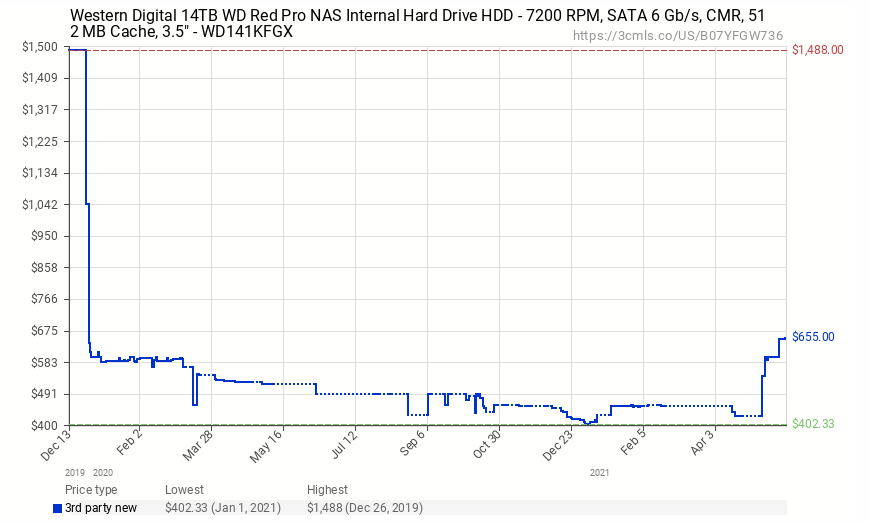Click the $1,500 y-axis label

pyautogui.click(x=40, y=47)
